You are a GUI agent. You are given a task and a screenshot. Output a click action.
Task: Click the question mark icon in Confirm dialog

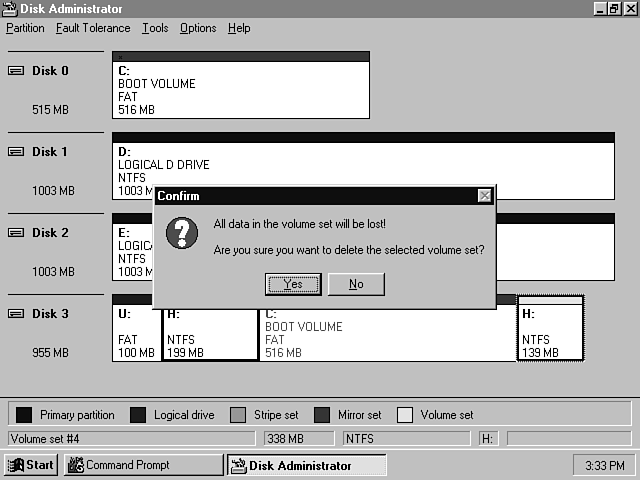181,234
